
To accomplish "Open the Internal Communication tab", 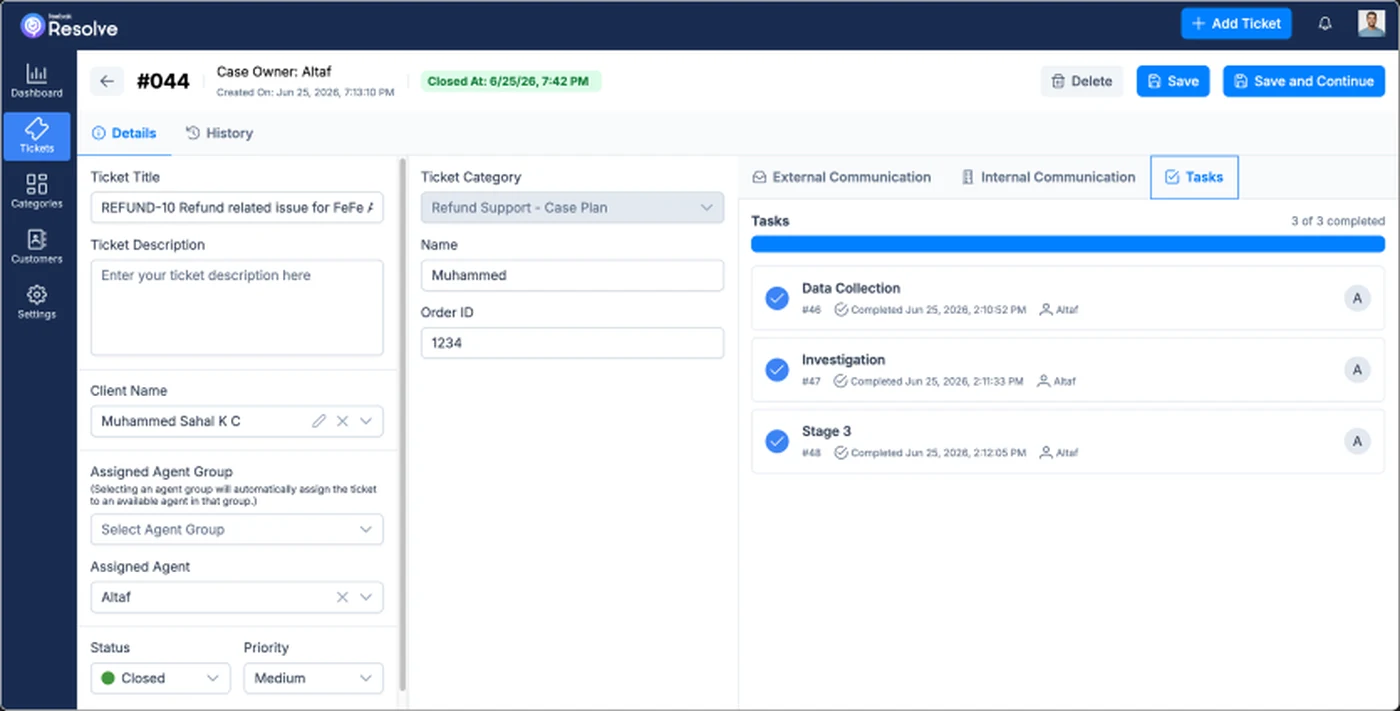I will pyautogui.click(x=1048, y=177).
